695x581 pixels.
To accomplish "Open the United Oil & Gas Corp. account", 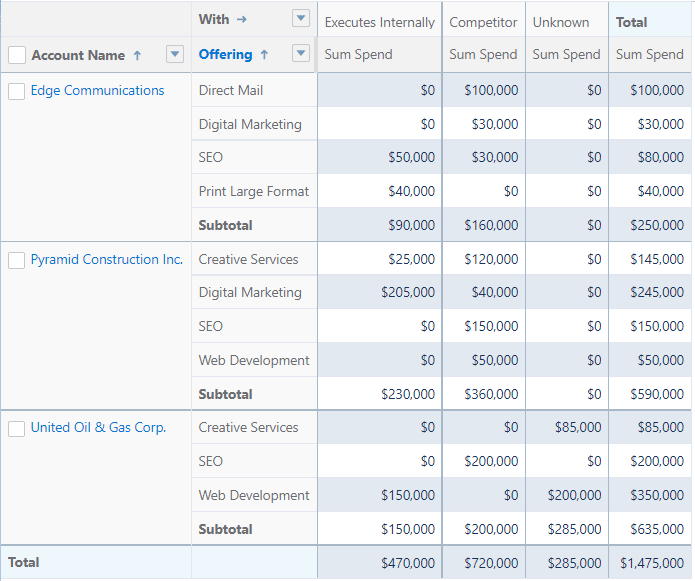I will [x=98, y=428].
